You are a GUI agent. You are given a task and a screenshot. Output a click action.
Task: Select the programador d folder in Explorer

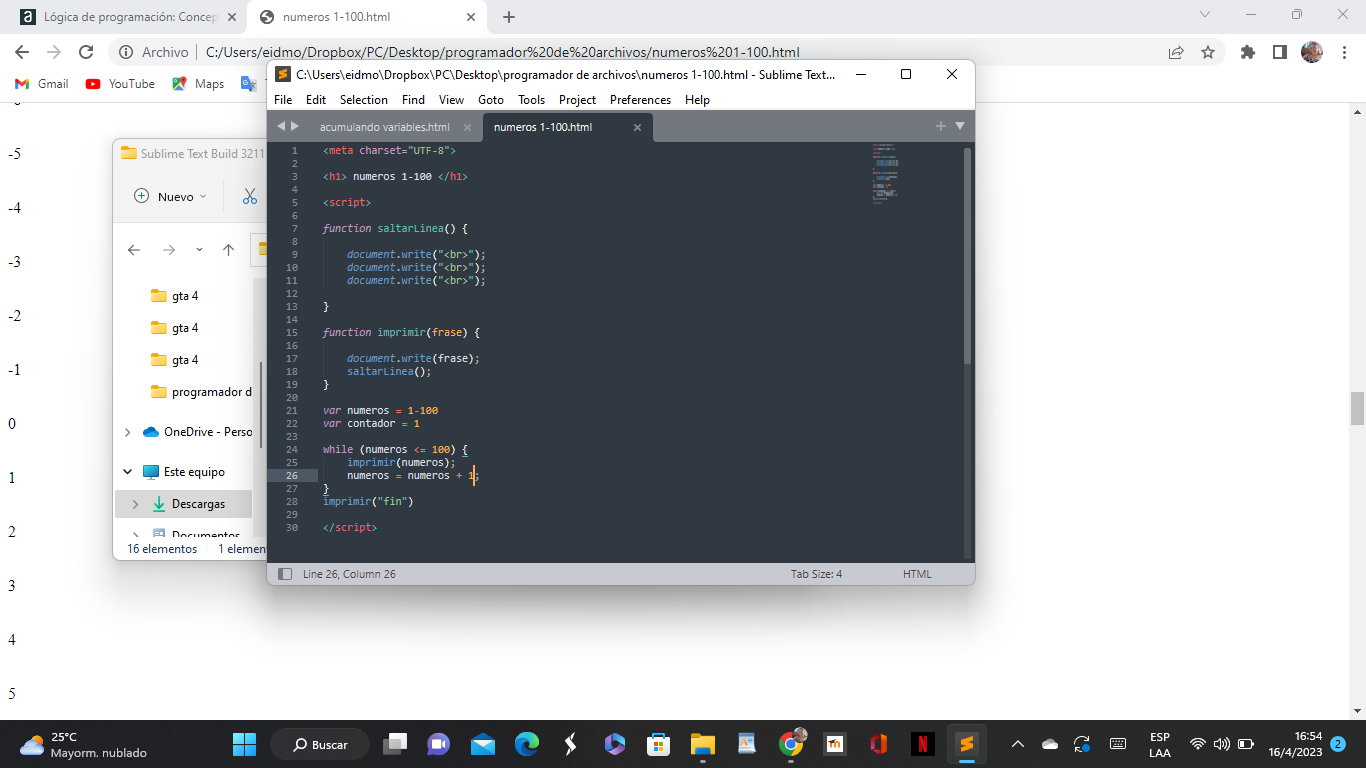(x=201, y=392)
